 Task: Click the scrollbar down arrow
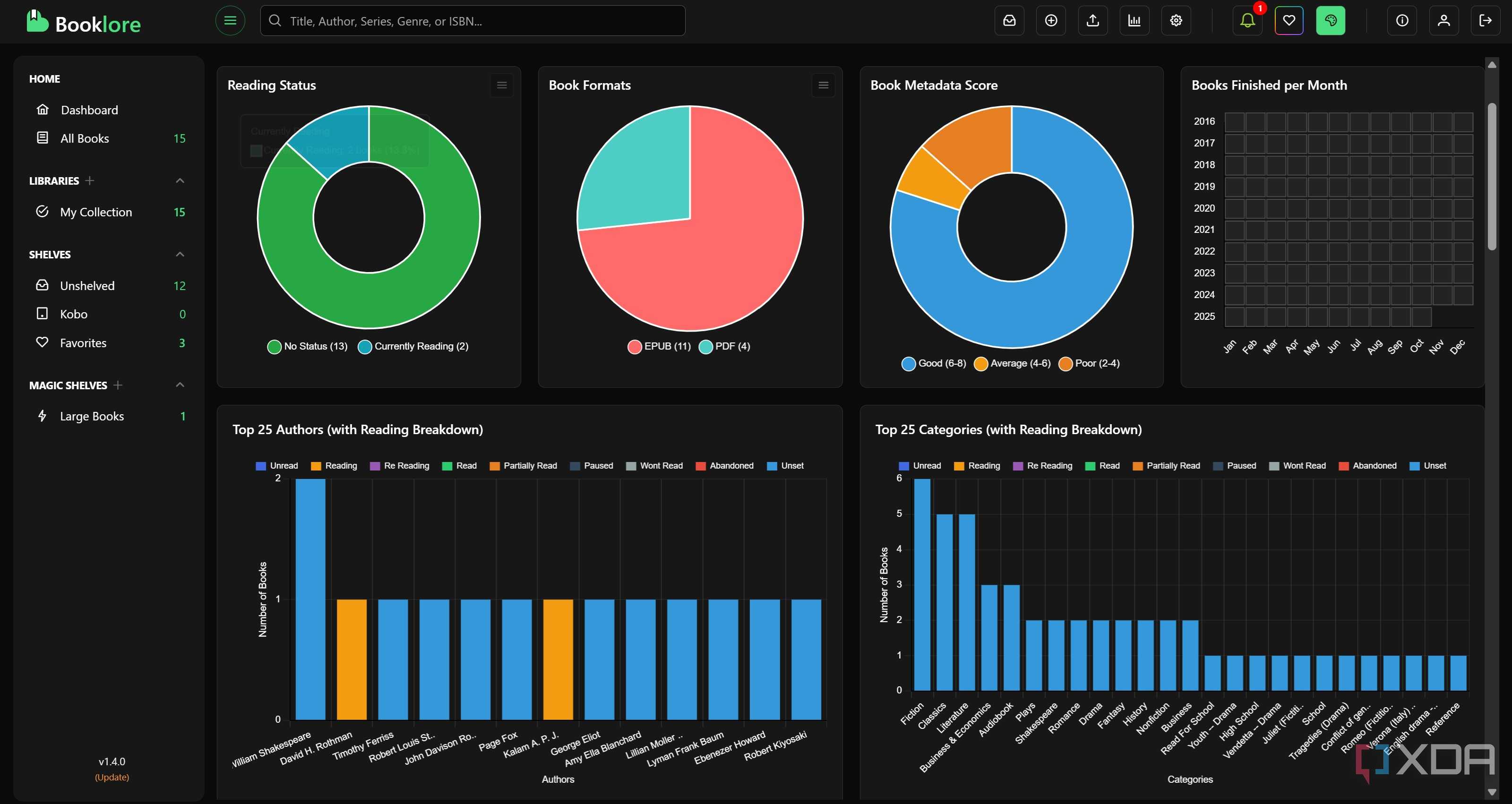tap(1492, 792)
